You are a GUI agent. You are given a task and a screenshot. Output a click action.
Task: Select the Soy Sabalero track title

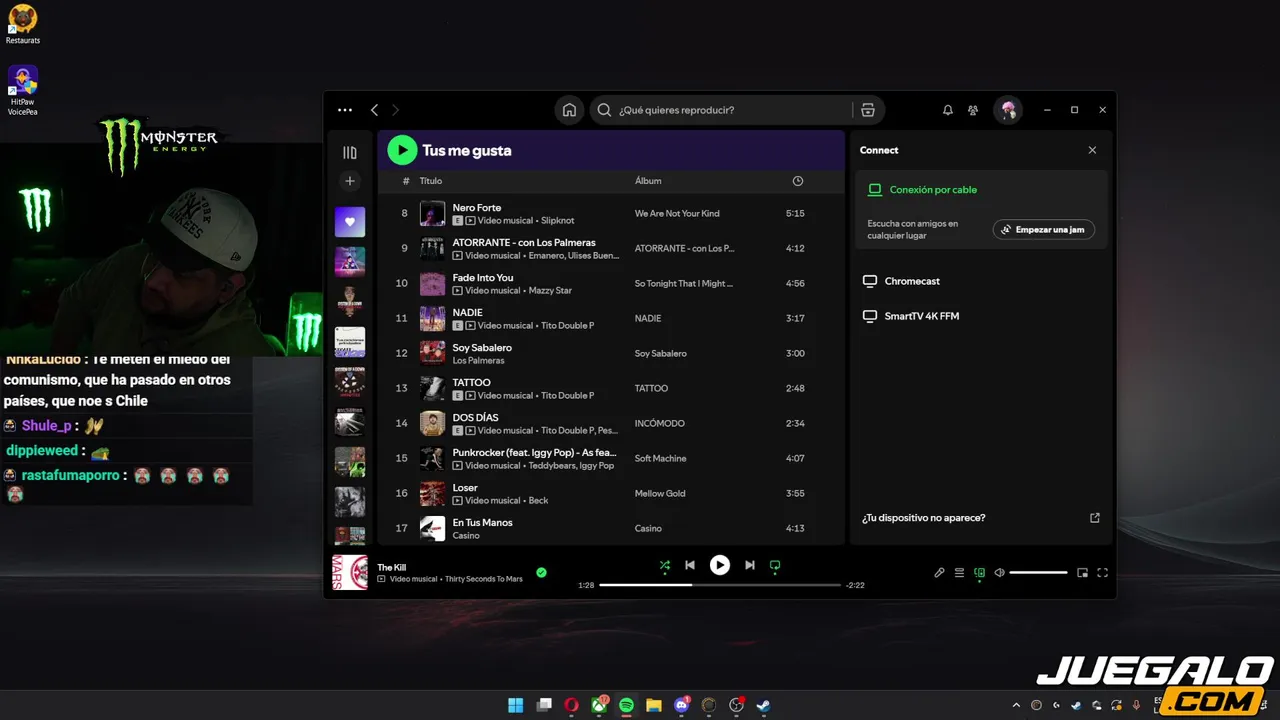point(482,347)
